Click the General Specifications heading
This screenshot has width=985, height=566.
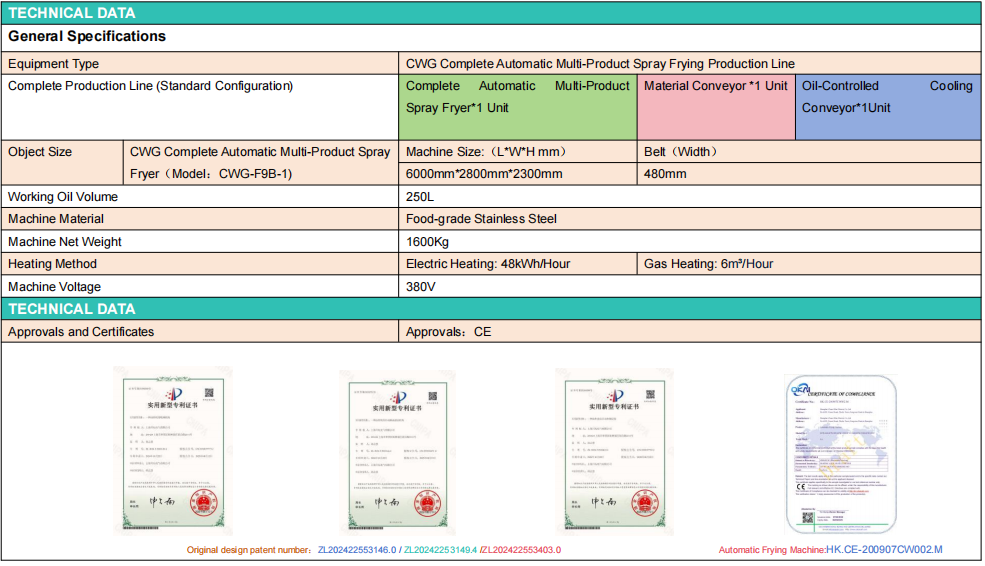tap(87, 37)
